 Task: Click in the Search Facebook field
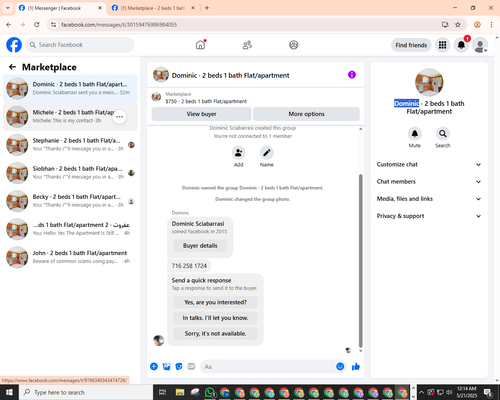pos(80,45)
